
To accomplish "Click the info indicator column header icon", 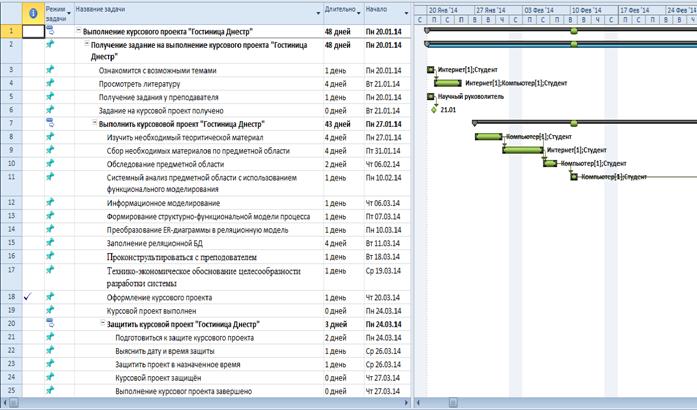I will (x=33, y=13).
